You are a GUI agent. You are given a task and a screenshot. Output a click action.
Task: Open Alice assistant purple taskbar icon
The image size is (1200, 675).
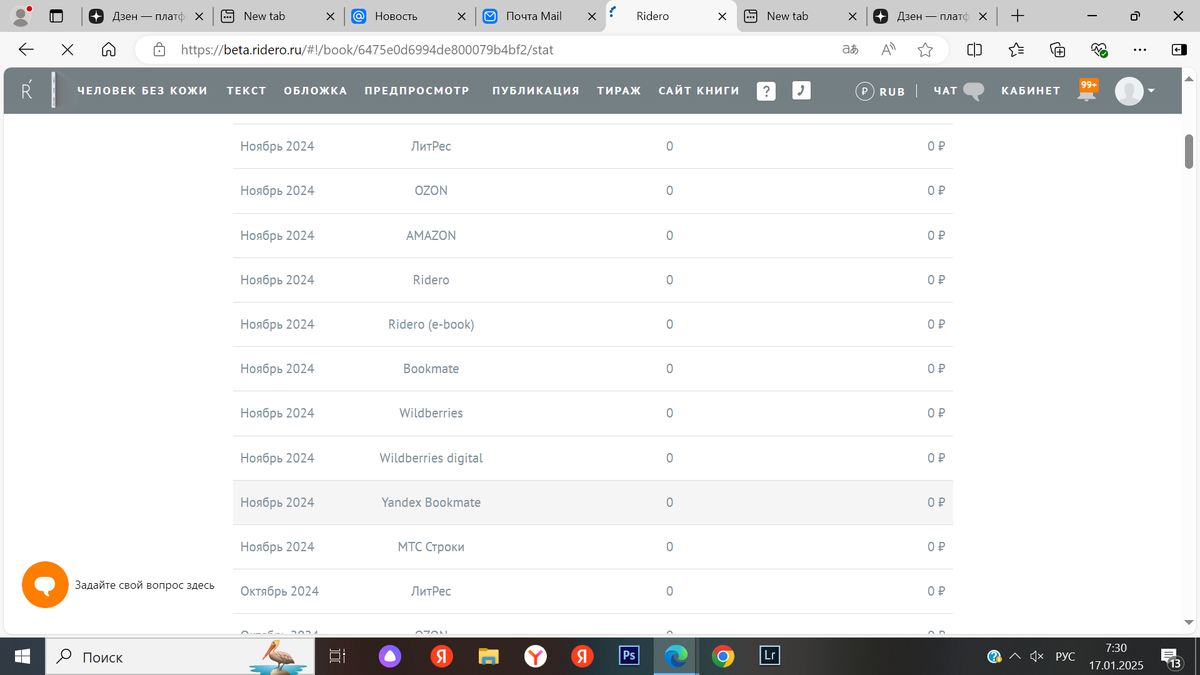390,657
